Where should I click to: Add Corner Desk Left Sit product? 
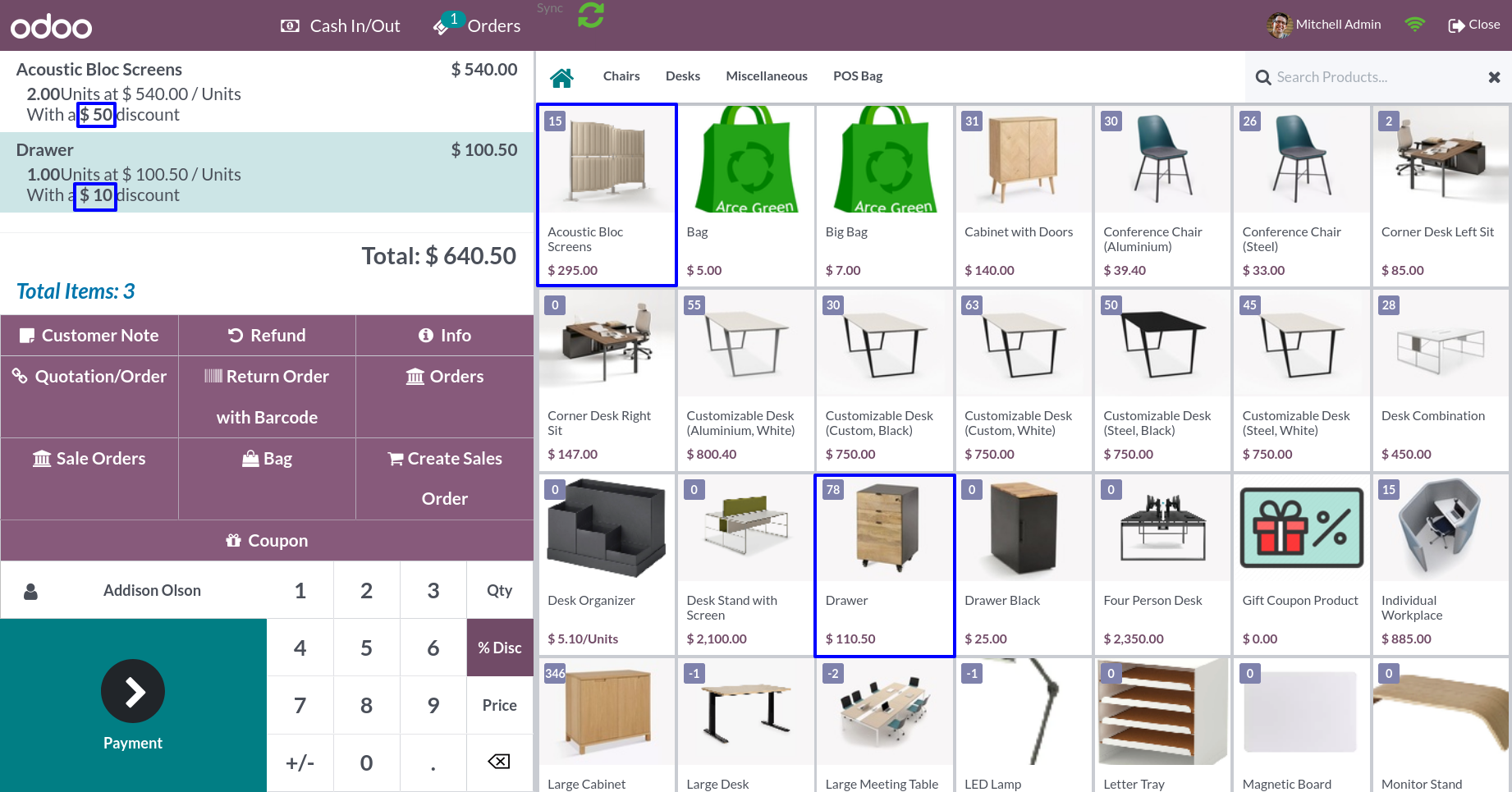[1441, 195]
